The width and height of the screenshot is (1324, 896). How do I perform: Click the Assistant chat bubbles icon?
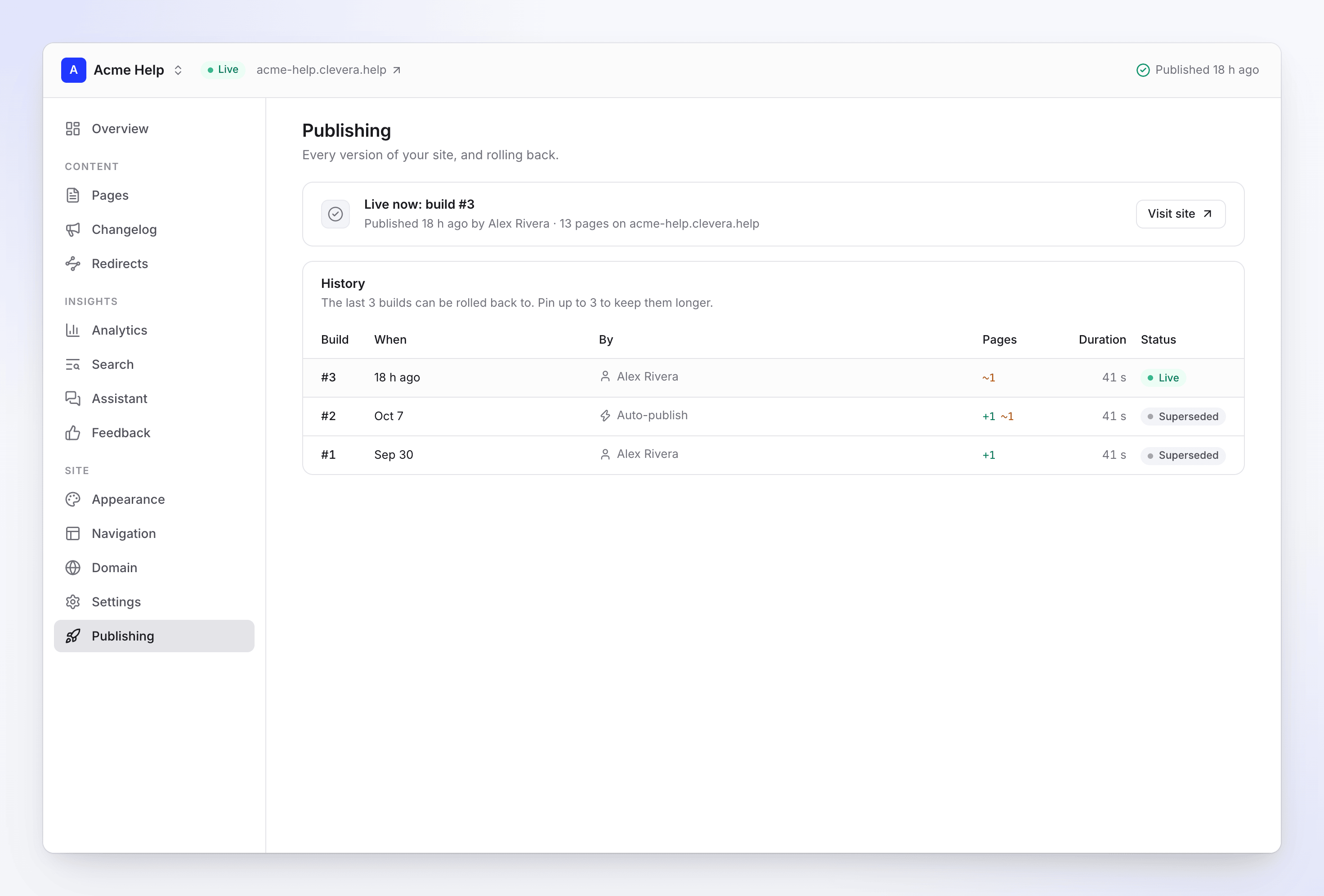(73, 399)
